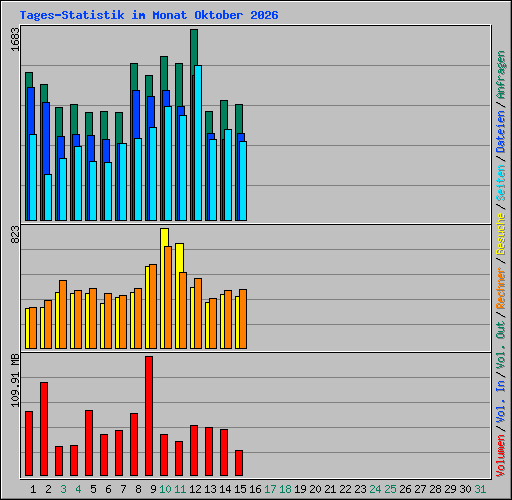The image size is (512, 500).
Task: Click the red Volumen bar on day 15
Action: click(239, 463)
